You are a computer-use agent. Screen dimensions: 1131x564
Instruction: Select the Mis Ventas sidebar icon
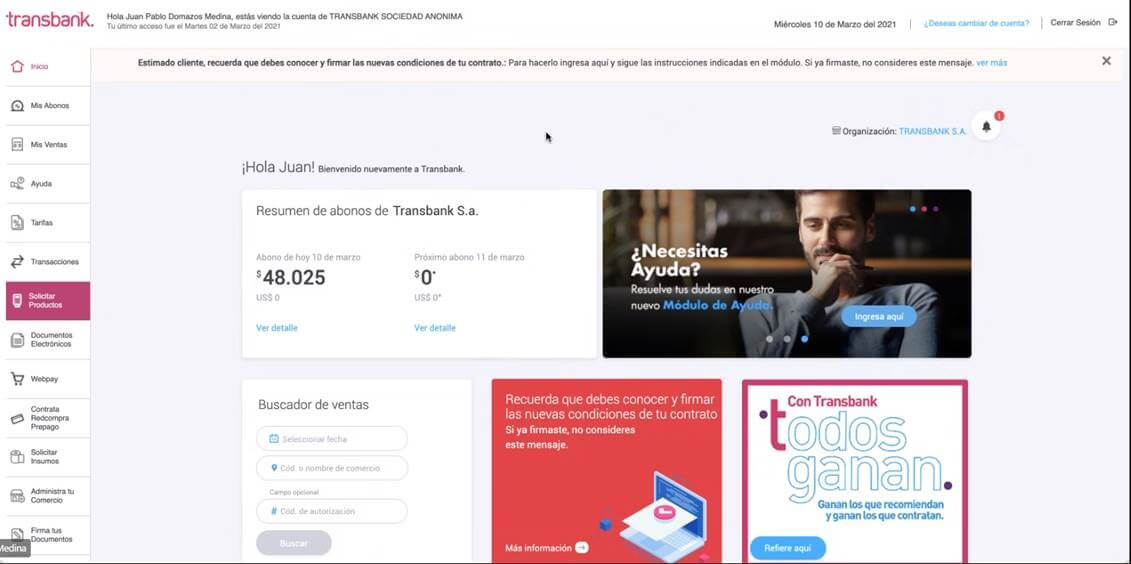[x=17, y=145]
